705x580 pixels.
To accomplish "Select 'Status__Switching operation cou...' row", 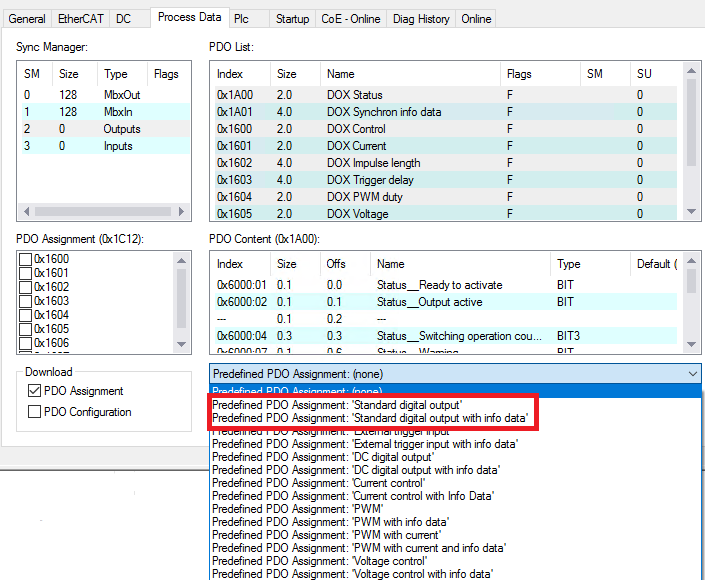I will (446, 336).
